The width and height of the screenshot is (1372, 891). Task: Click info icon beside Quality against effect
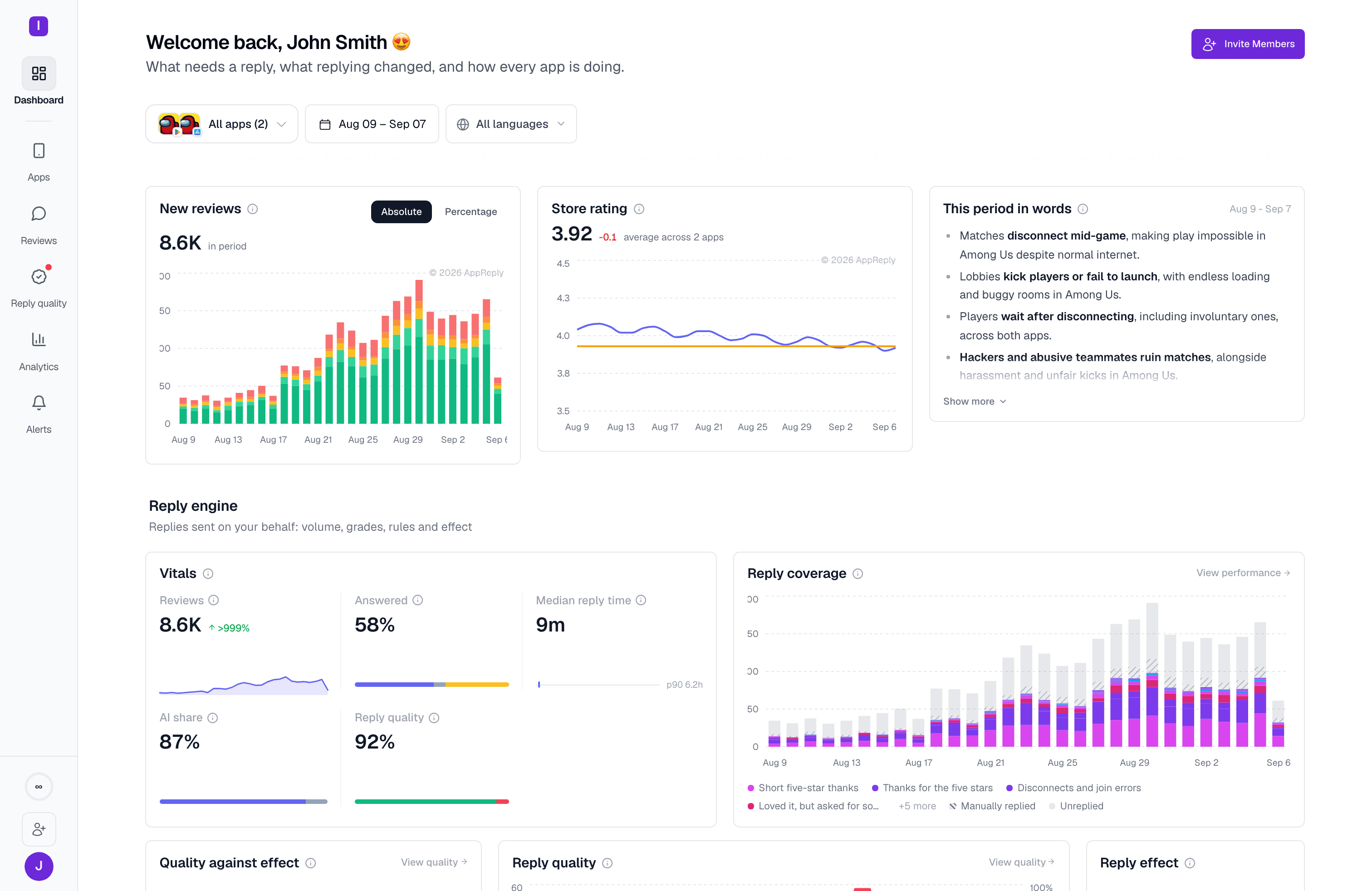(x=311, y=863)
